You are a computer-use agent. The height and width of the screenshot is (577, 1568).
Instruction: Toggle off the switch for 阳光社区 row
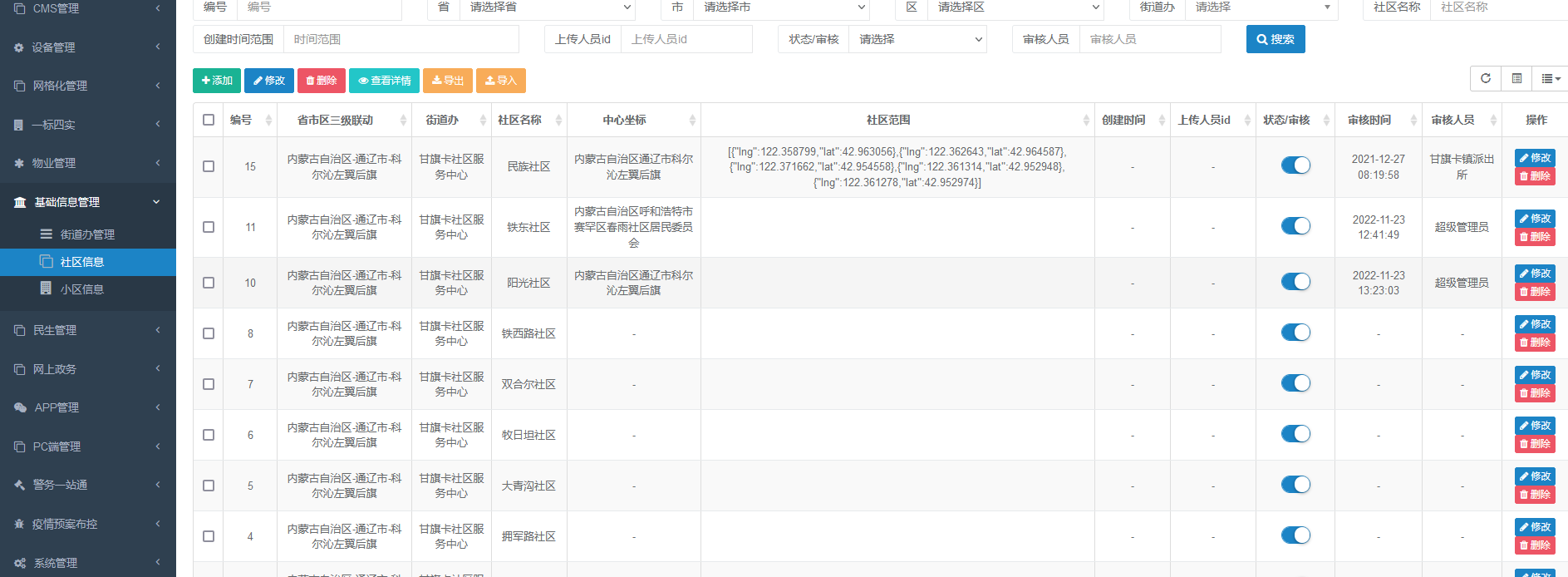pos(1295,282)
